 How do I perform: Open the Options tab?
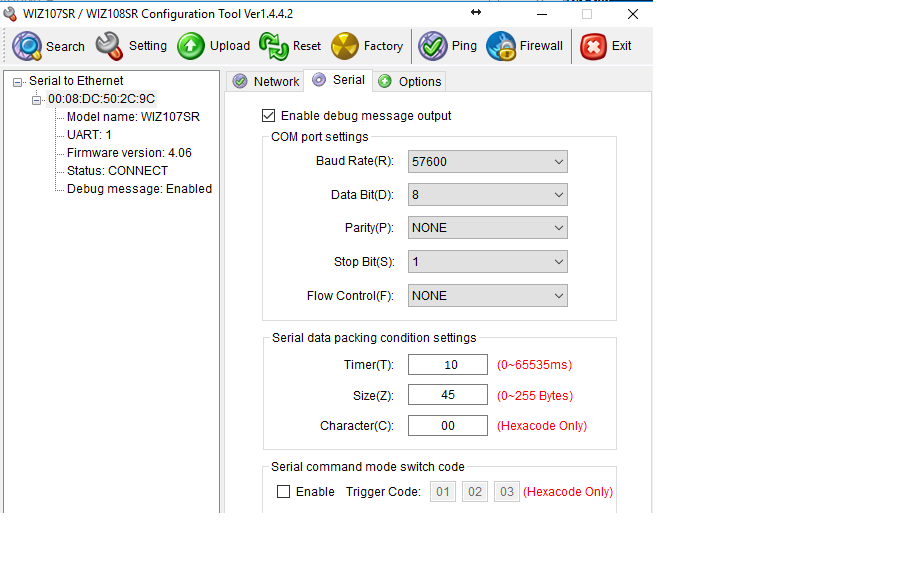click(x=409, y=82)
